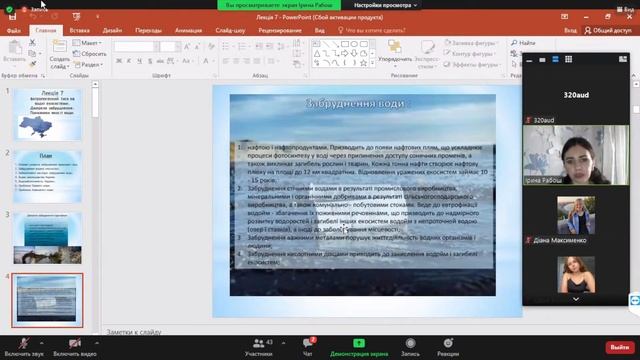
Task: Open the Вид ribbon tab
Action: click(x=320, y=31)
